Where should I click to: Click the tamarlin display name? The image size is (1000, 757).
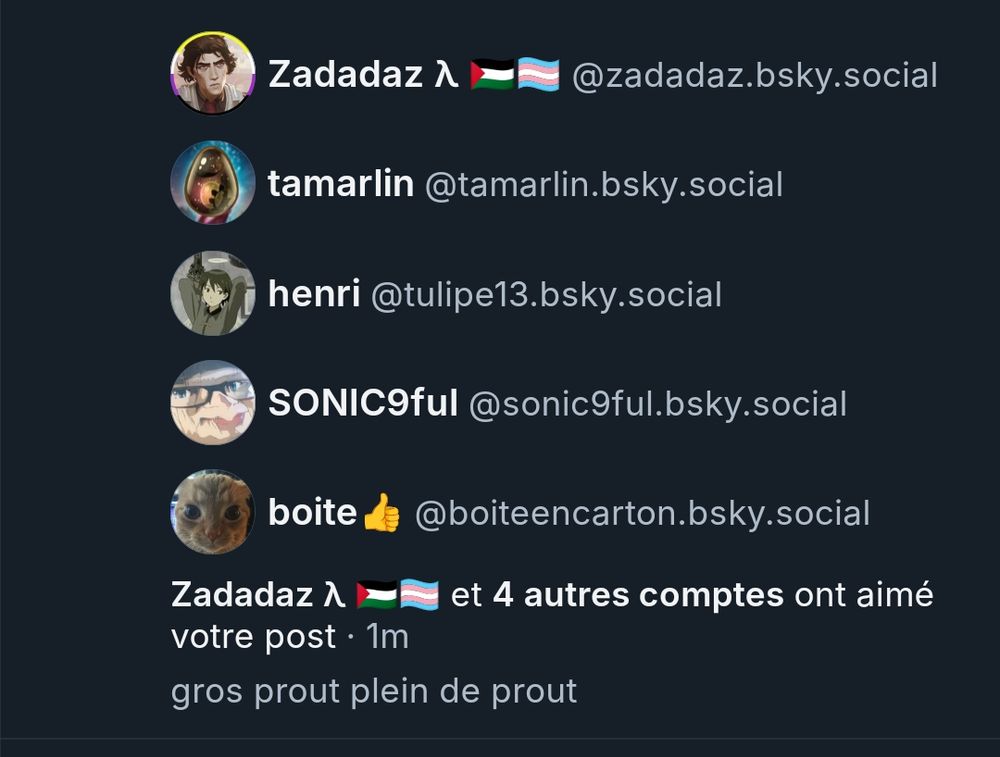pyautogui.click(x=341, y=184)
